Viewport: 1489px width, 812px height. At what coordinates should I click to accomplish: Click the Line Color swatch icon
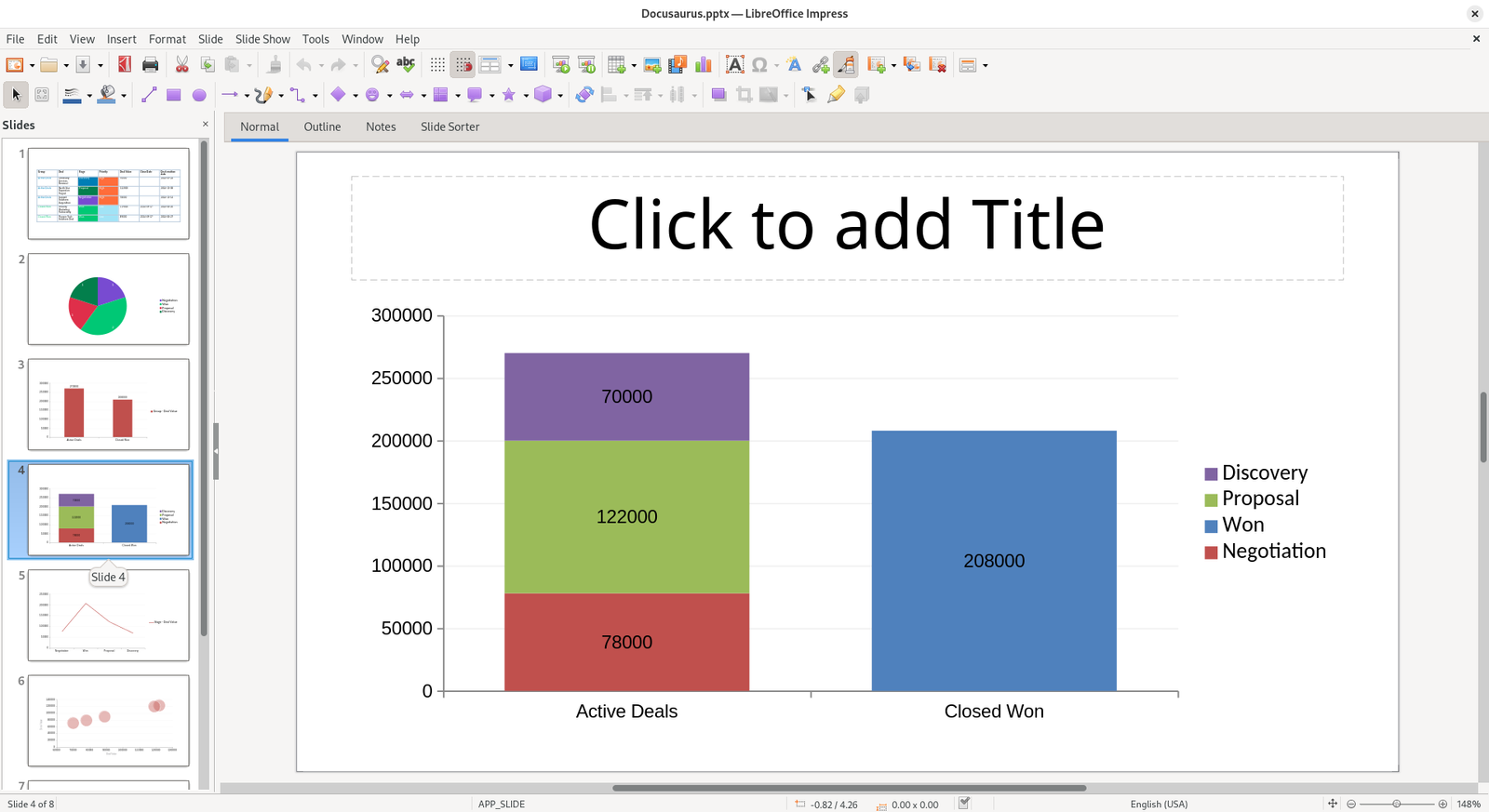72,95
